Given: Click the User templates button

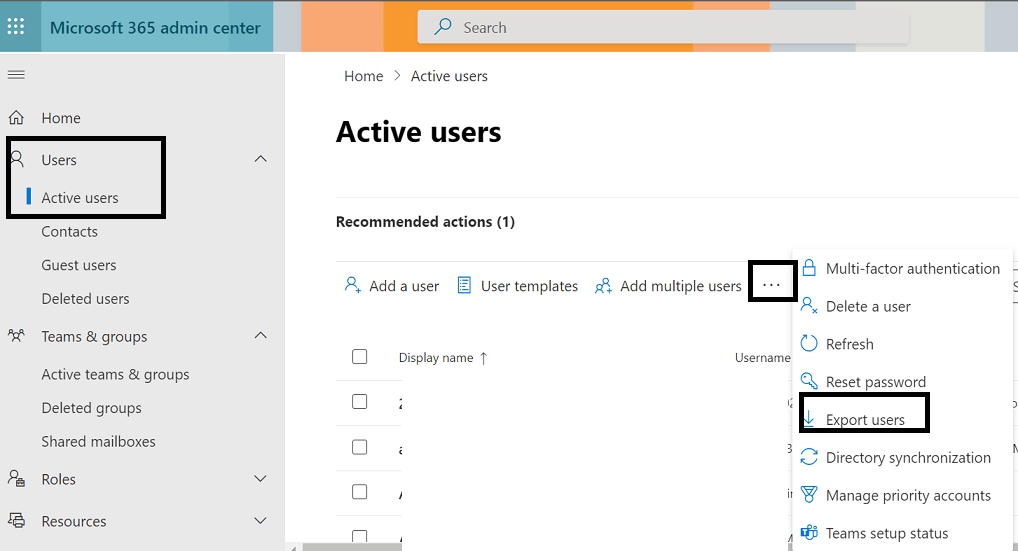Looking at the screenshot, I should pyautogui.click(x=517, y=286).
